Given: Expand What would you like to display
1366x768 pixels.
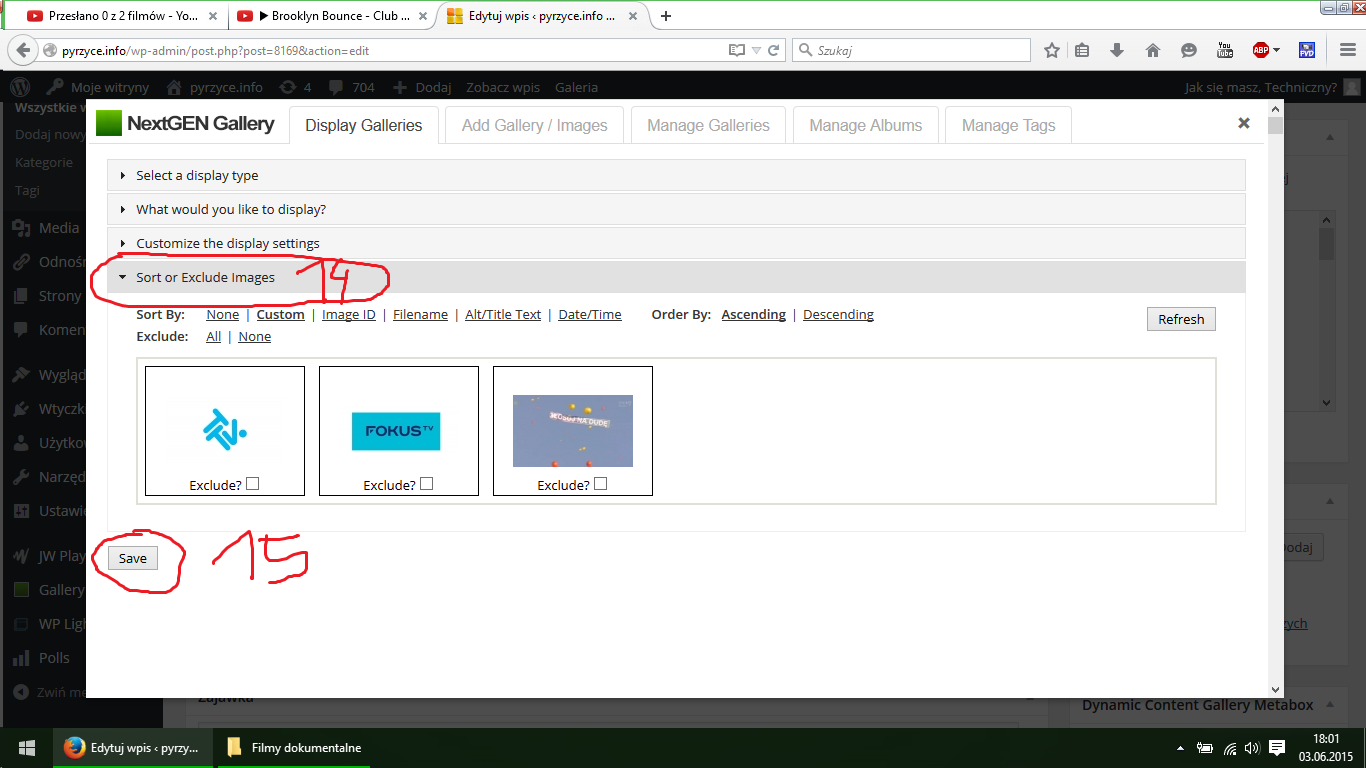Looking at the screenshot, I should tap(231, 209).
